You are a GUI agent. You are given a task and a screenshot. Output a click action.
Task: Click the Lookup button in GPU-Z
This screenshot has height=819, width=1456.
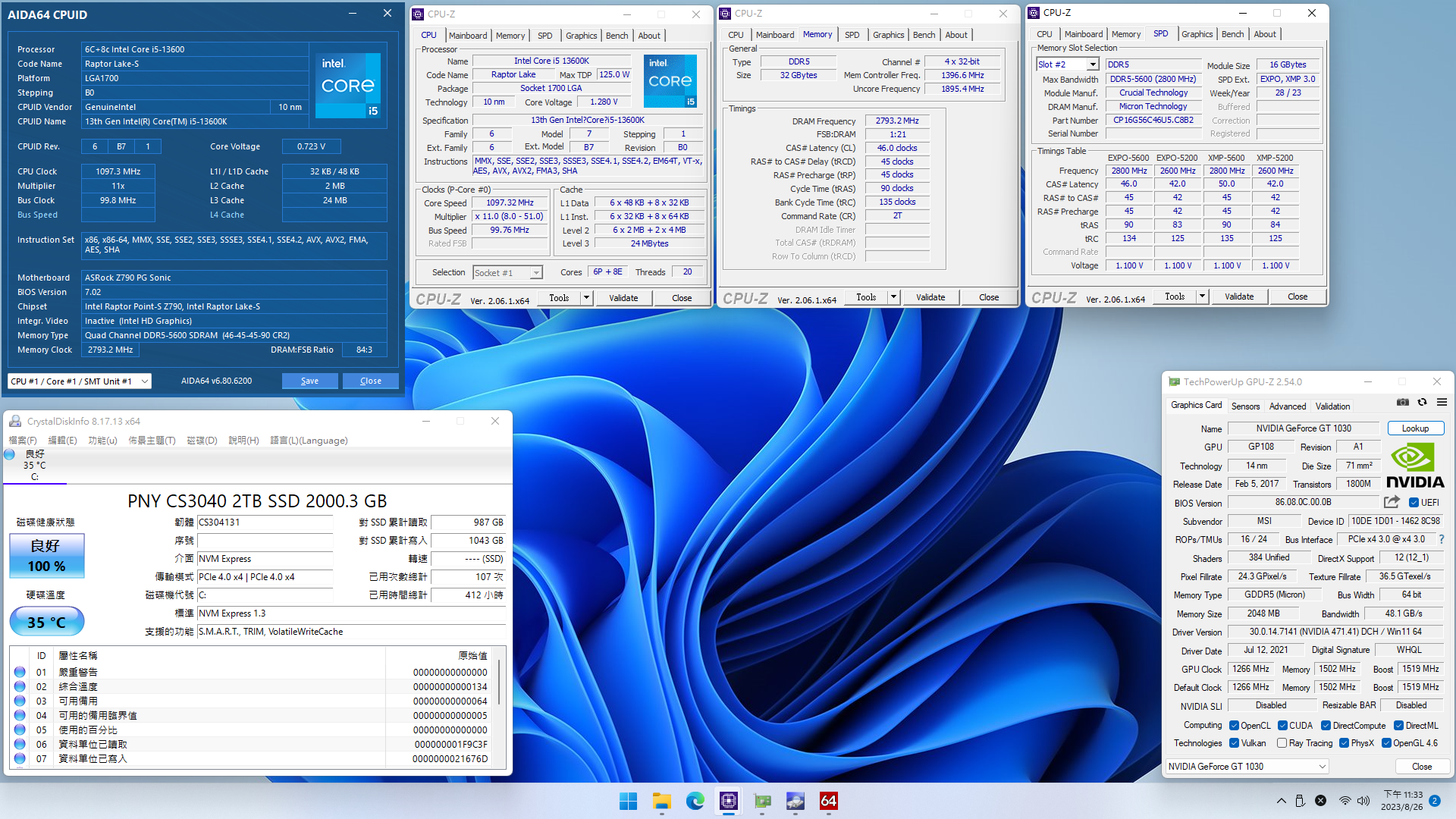point(1415,428)
